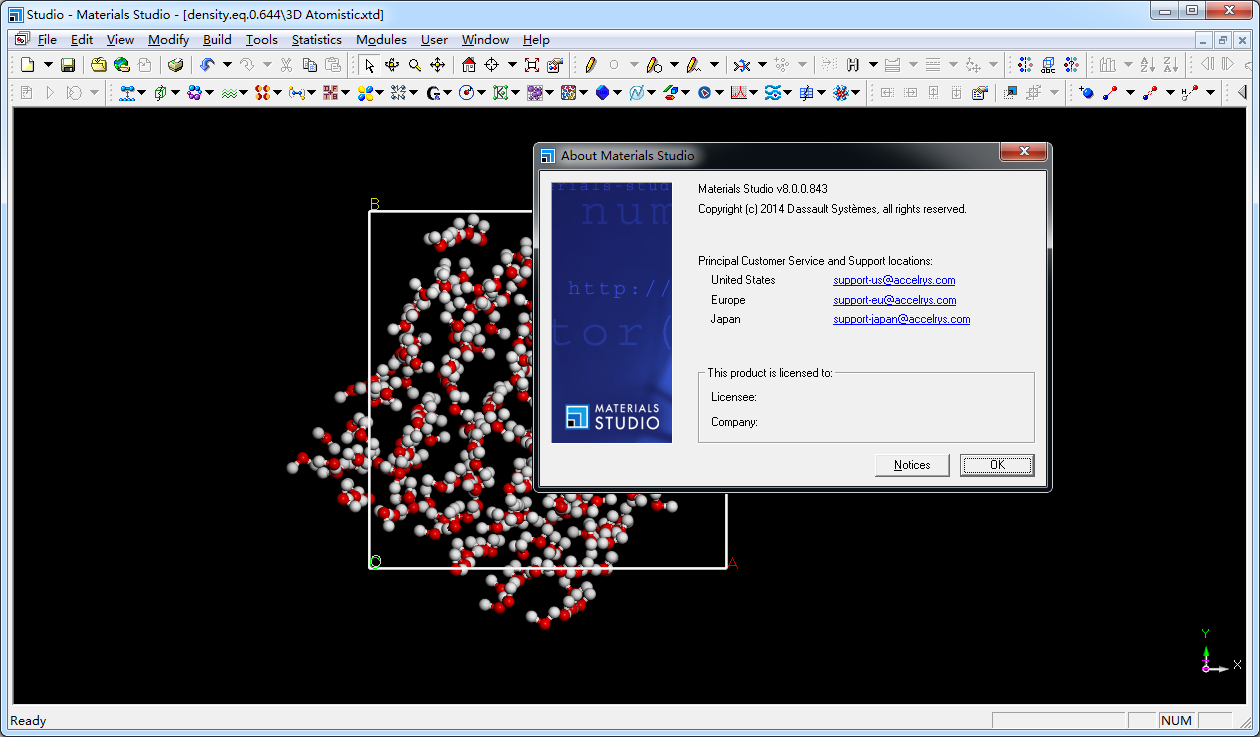
Task: Open Display Style icon beside Fit to View
Action: point(555,65)
